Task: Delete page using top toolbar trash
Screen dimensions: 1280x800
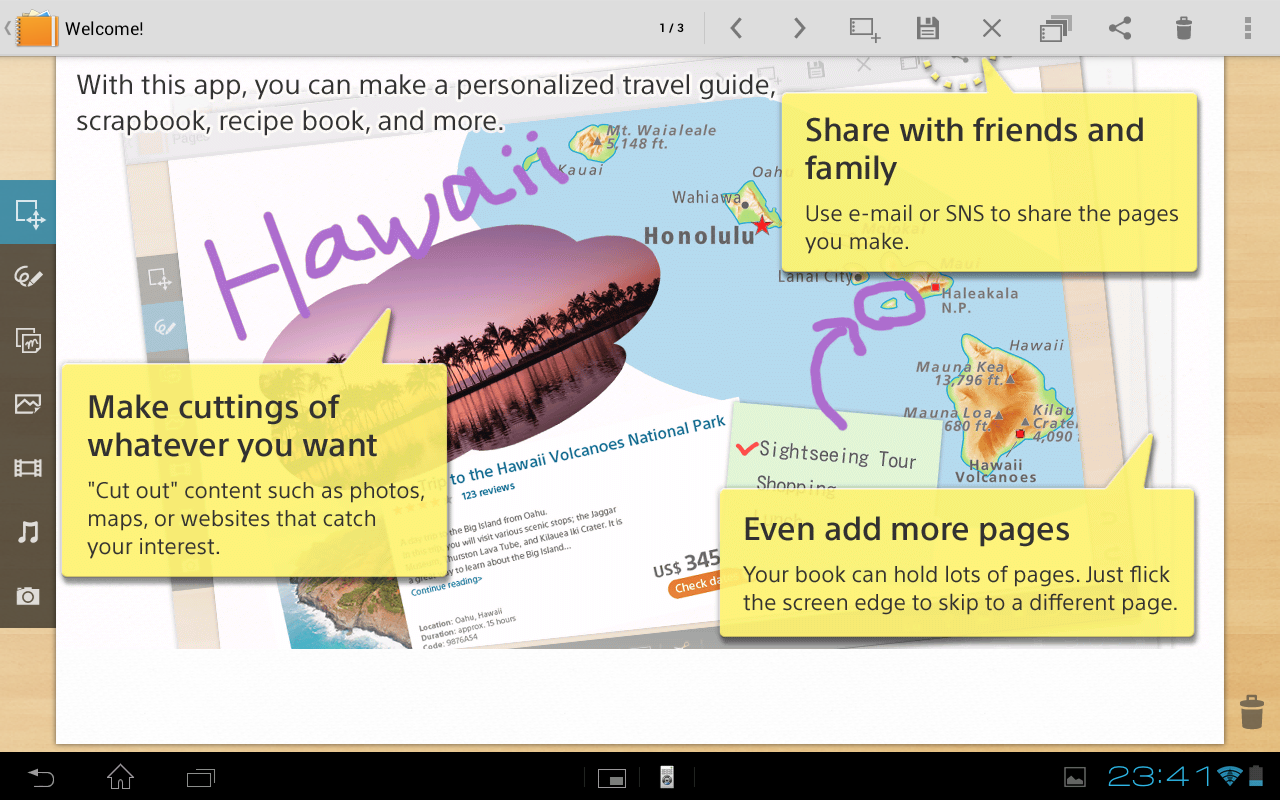Action: tap(1184, 28)
